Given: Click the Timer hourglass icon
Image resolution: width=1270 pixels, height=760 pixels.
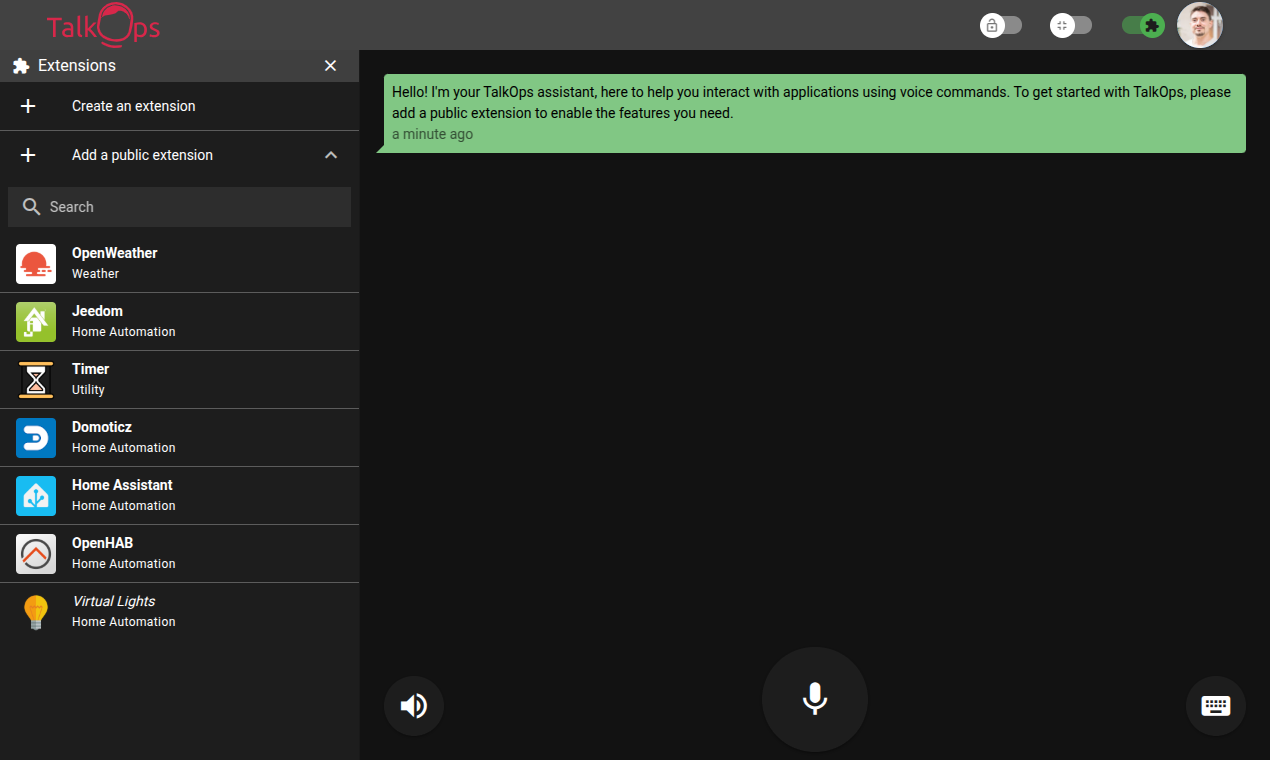Looking at the screenshot, I should (36, 380).
